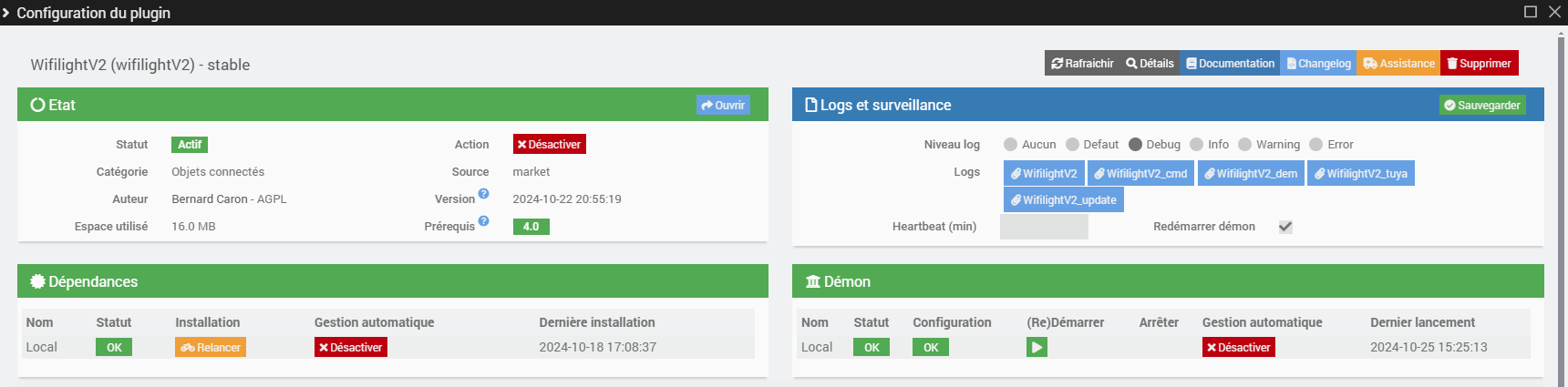Click the Rafraichir refresh button
This screenshot has height=387, width=1568.
pyautogui.click(x=1082, y=64)
